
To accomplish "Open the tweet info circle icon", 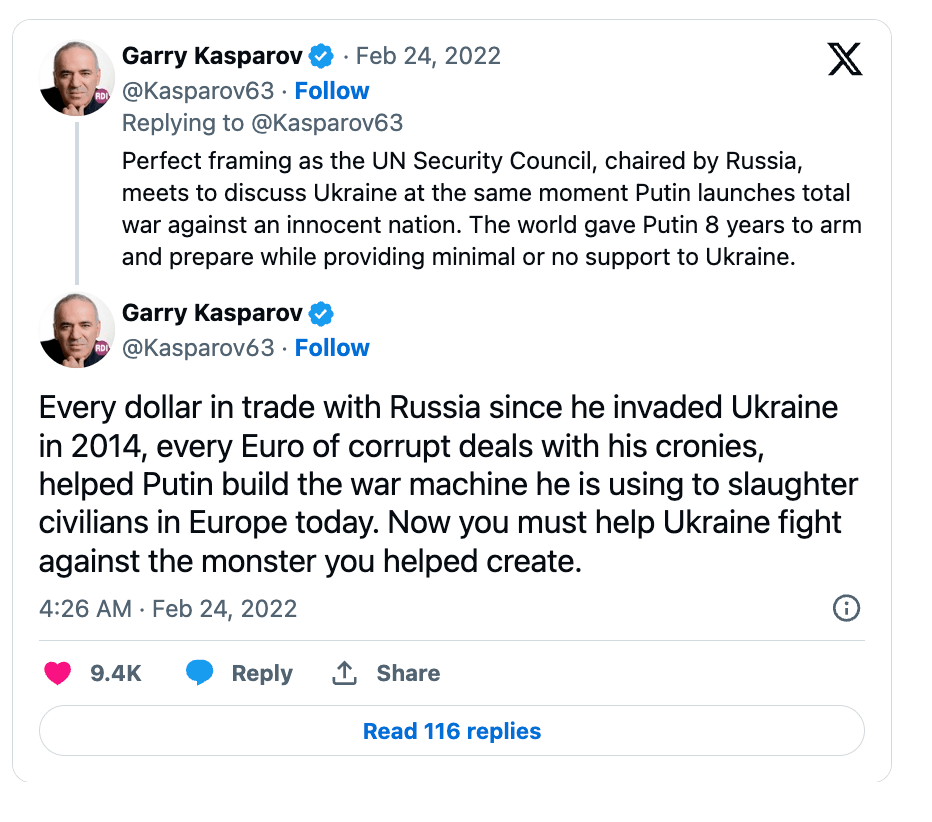I will (x=846, y=608).
